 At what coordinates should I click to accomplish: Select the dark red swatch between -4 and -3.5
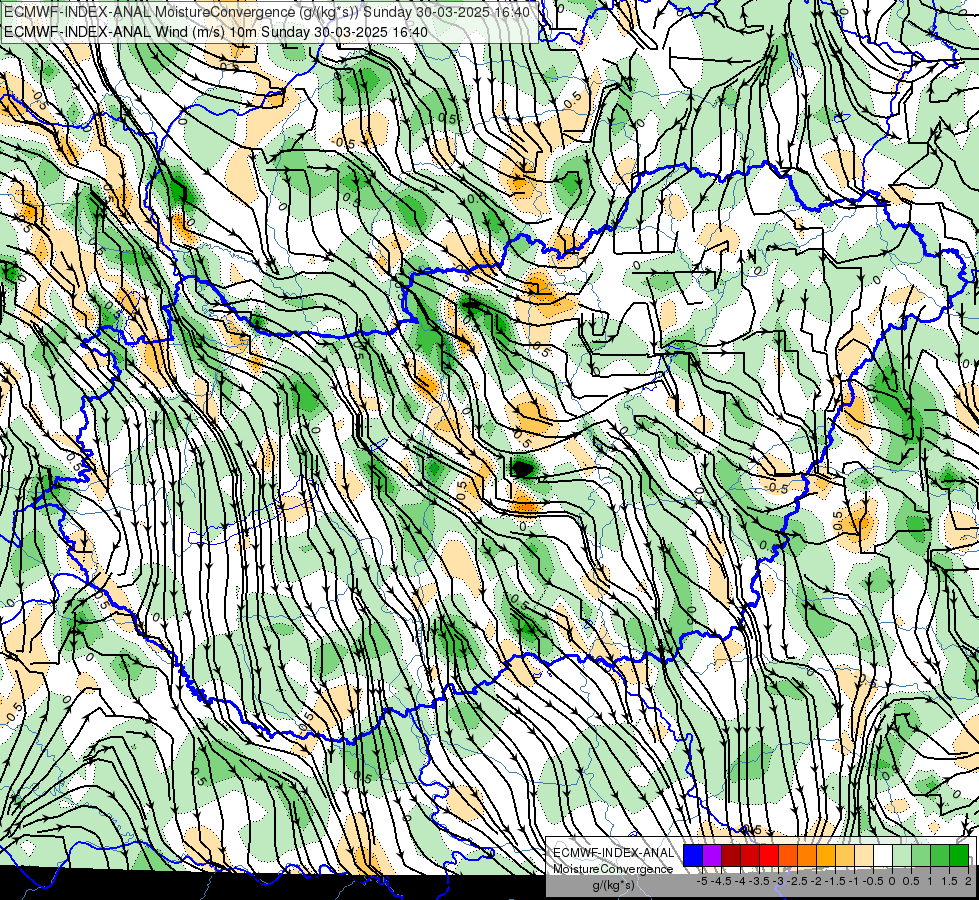(x=750, y=855)
